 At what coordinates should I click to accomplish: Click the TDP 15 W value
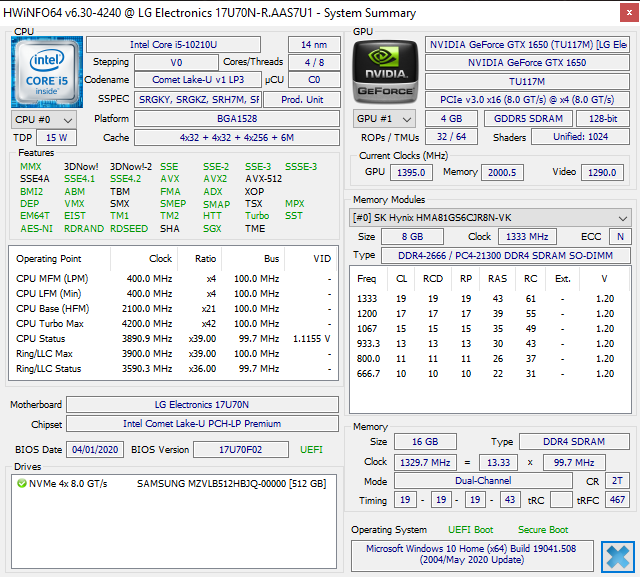[x=56, y=138]
